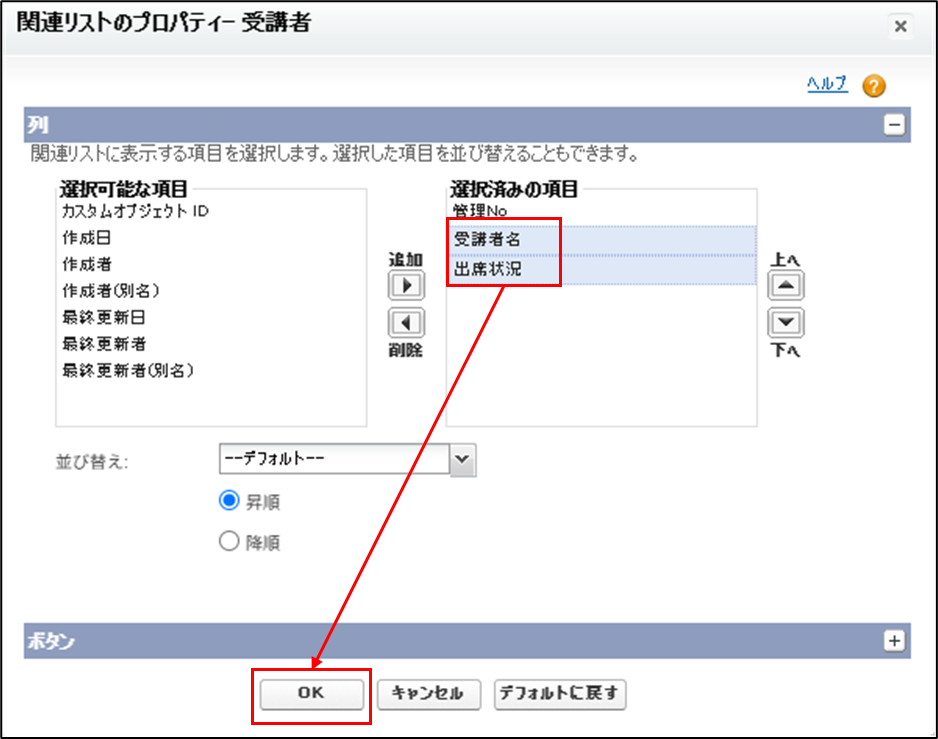Click the add (追加) right arrow button

[x=406, y=285]
